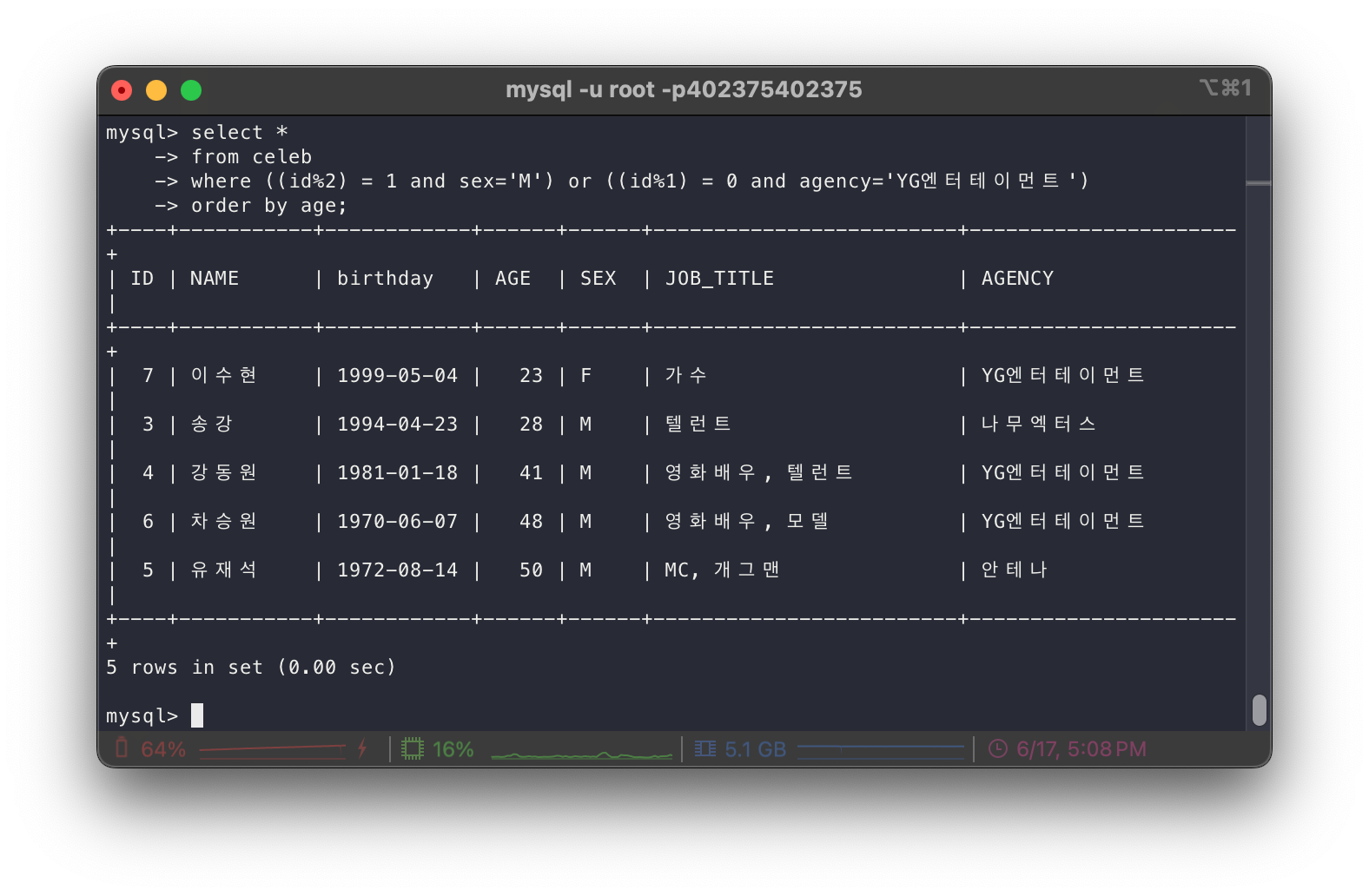Click the job title MC, 개그맨
The height and width of the screenshot is (896, 1369).
coord(722,570)
